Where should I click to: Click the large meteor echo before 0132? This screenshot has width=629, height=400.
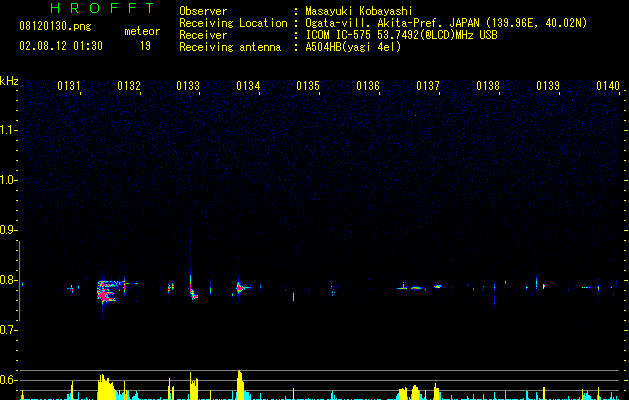coord(108,292)
